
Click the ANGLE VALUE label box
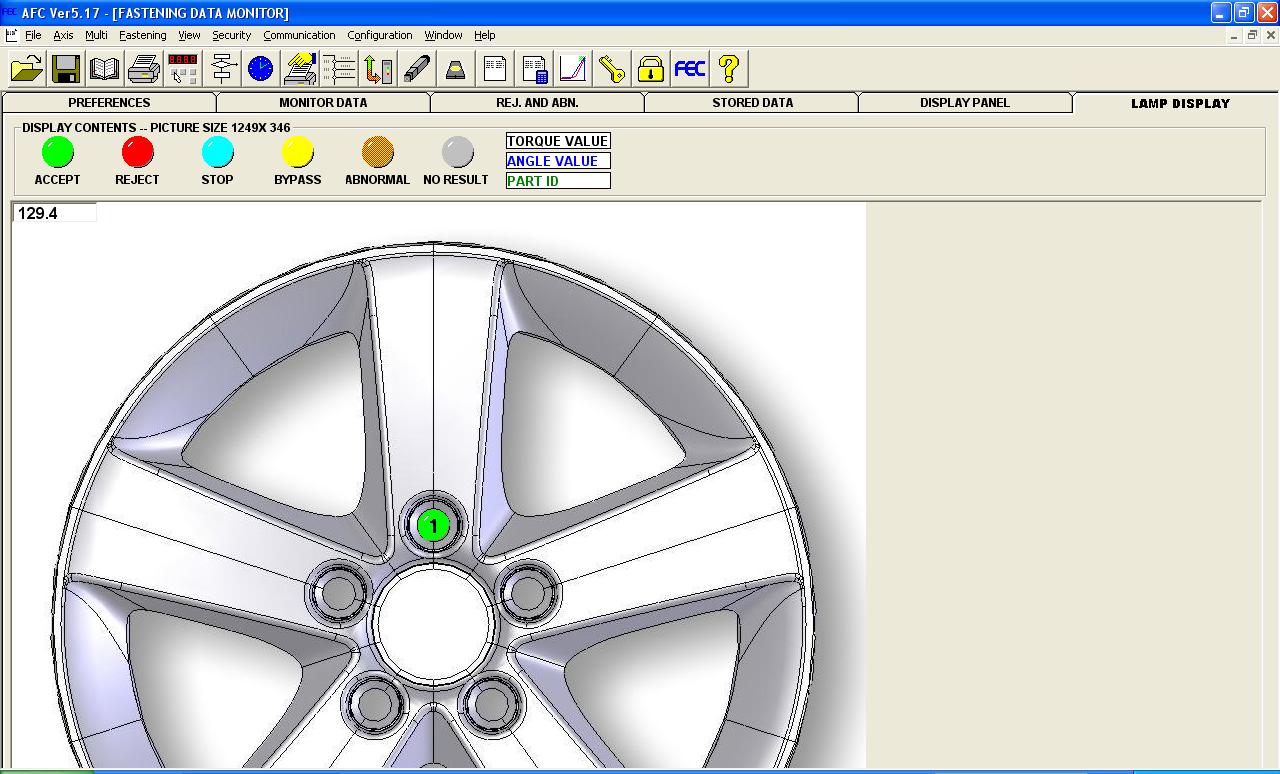558,161
